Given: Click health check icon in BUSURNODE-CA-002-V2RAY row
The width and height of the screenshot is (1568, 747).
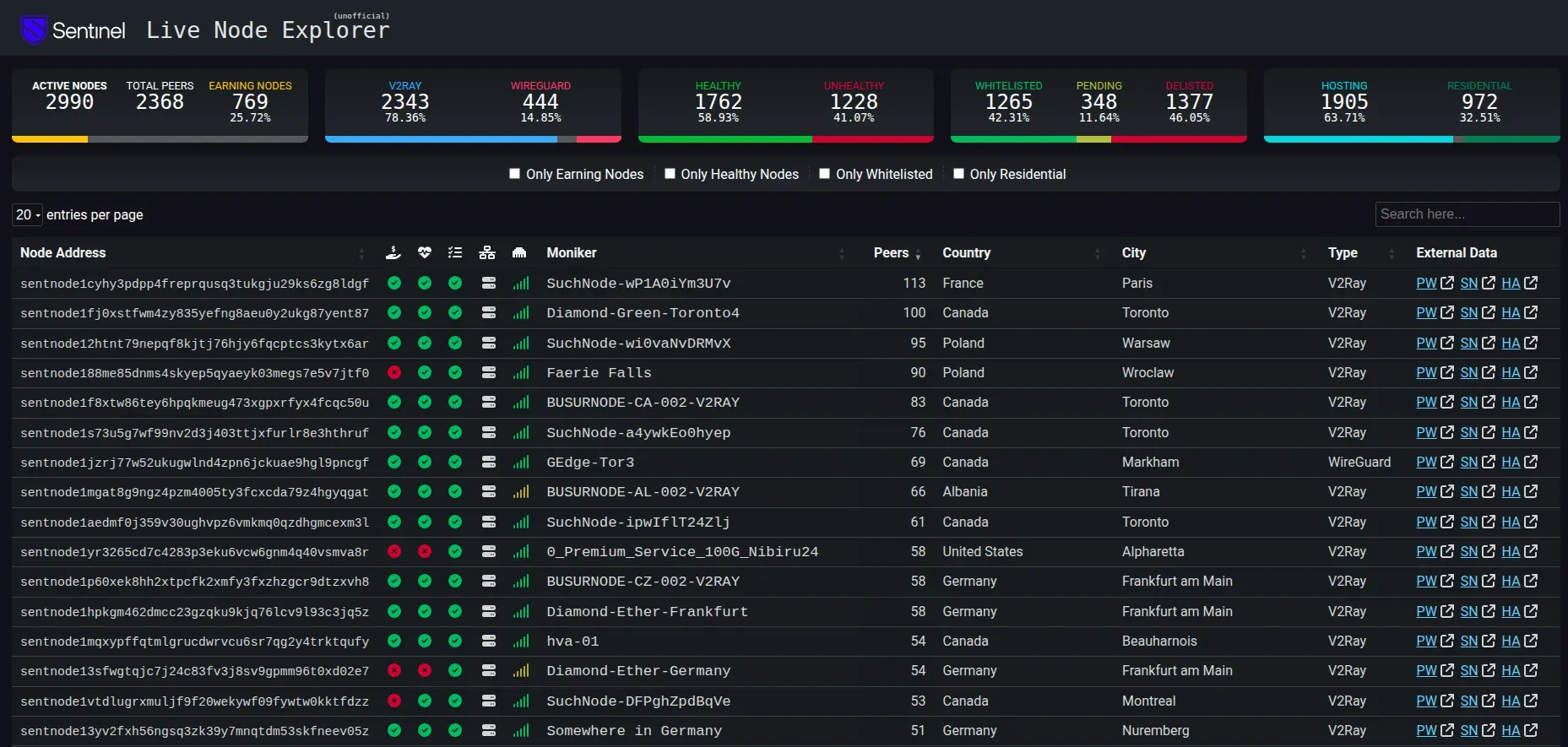Looking at the screenshot, I should click(425, 402).
